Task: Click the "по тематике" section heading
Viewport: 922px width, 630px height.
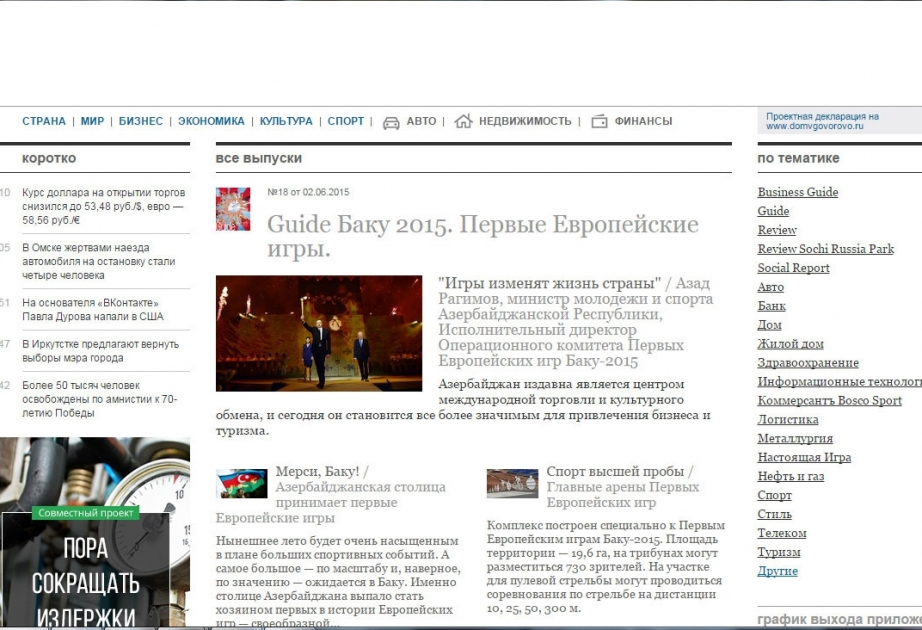Action: click(x=799, y=158)
